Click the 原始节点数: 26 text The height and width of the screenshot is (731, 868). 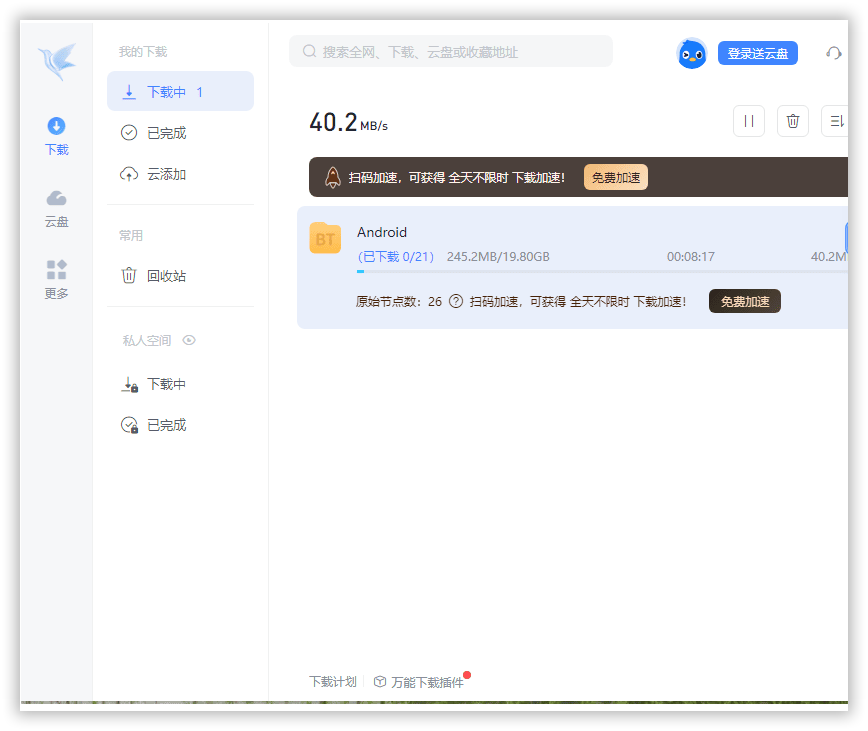399,302
